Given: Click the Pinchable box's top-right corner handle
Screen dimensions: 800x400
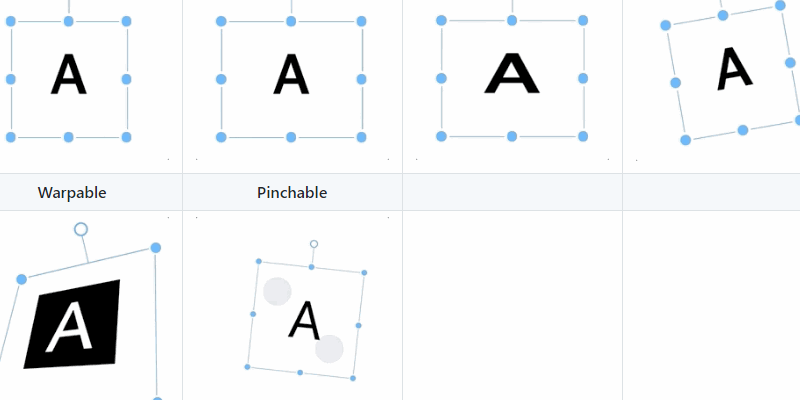Looking at the screenshot, I should (363, 272).
